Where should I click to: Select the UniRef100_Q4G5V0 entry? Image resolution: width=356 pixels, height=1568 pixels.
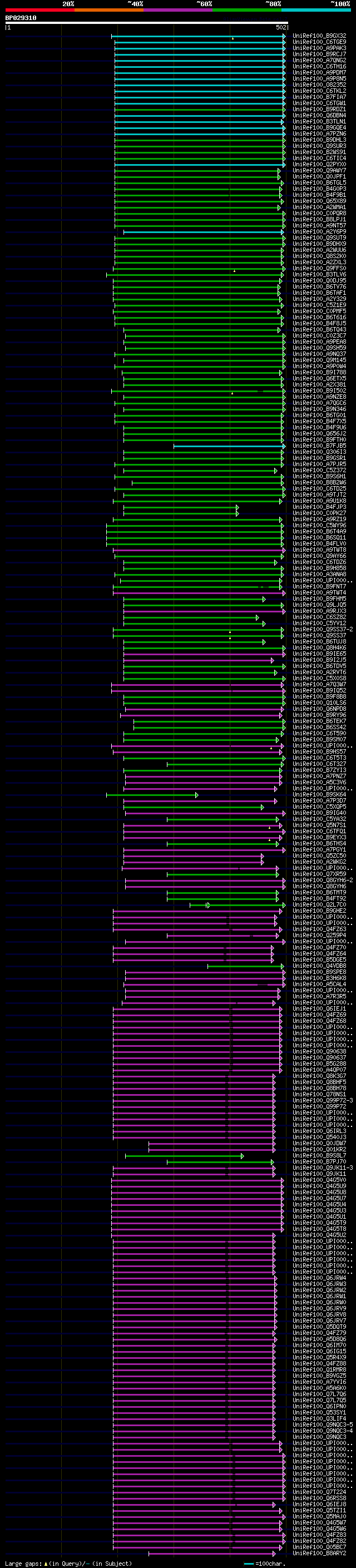click(319, 1180)
